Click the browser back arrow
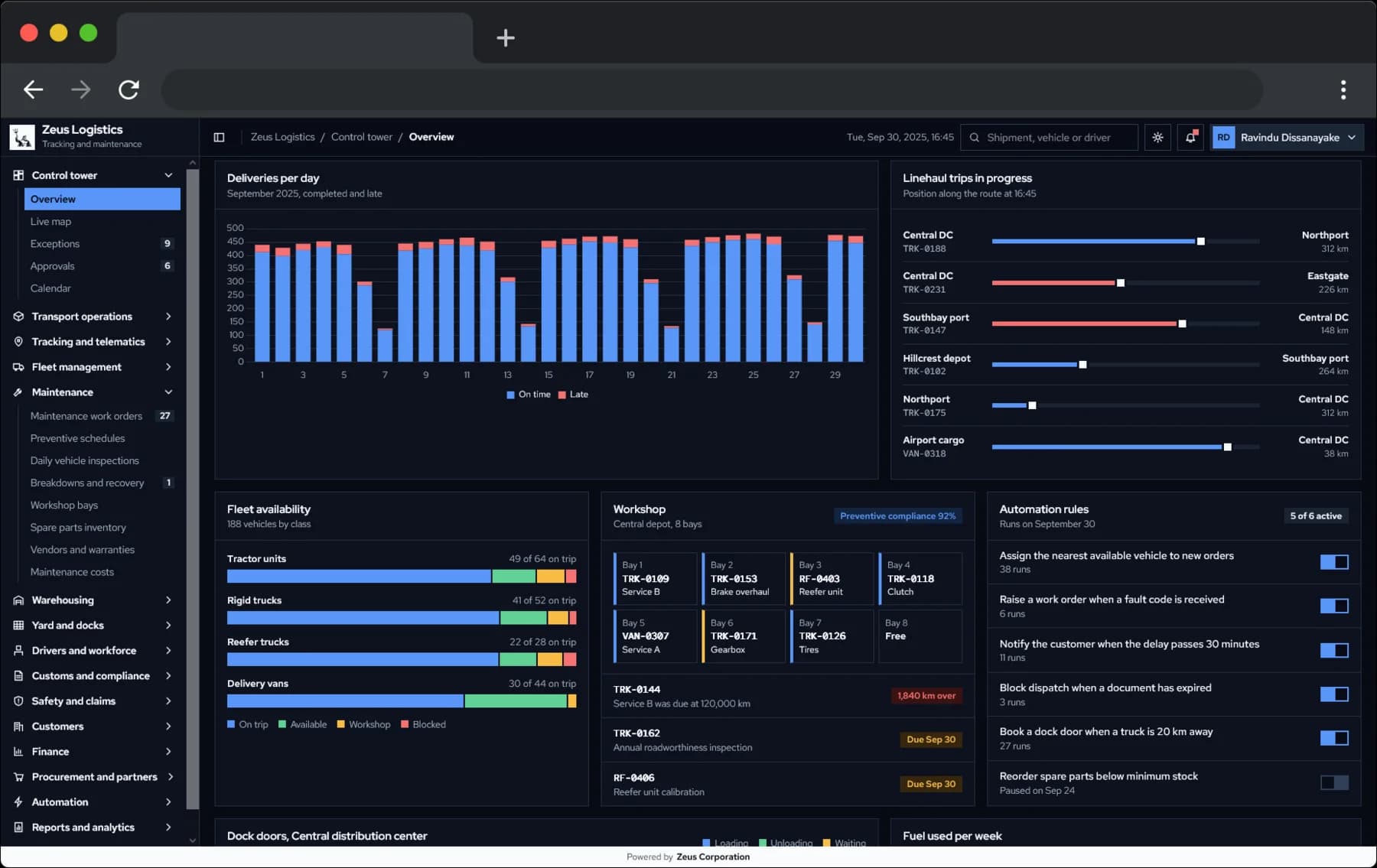The height and width of the screenshot is (868, 1377). 33,89
